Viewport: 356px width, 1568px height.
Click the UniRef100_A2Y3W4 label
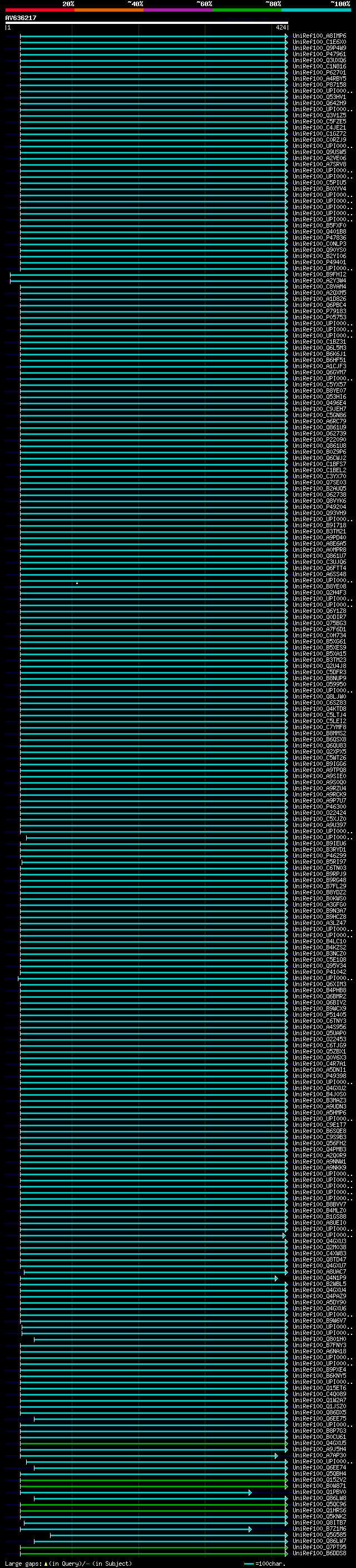(319, 280)
